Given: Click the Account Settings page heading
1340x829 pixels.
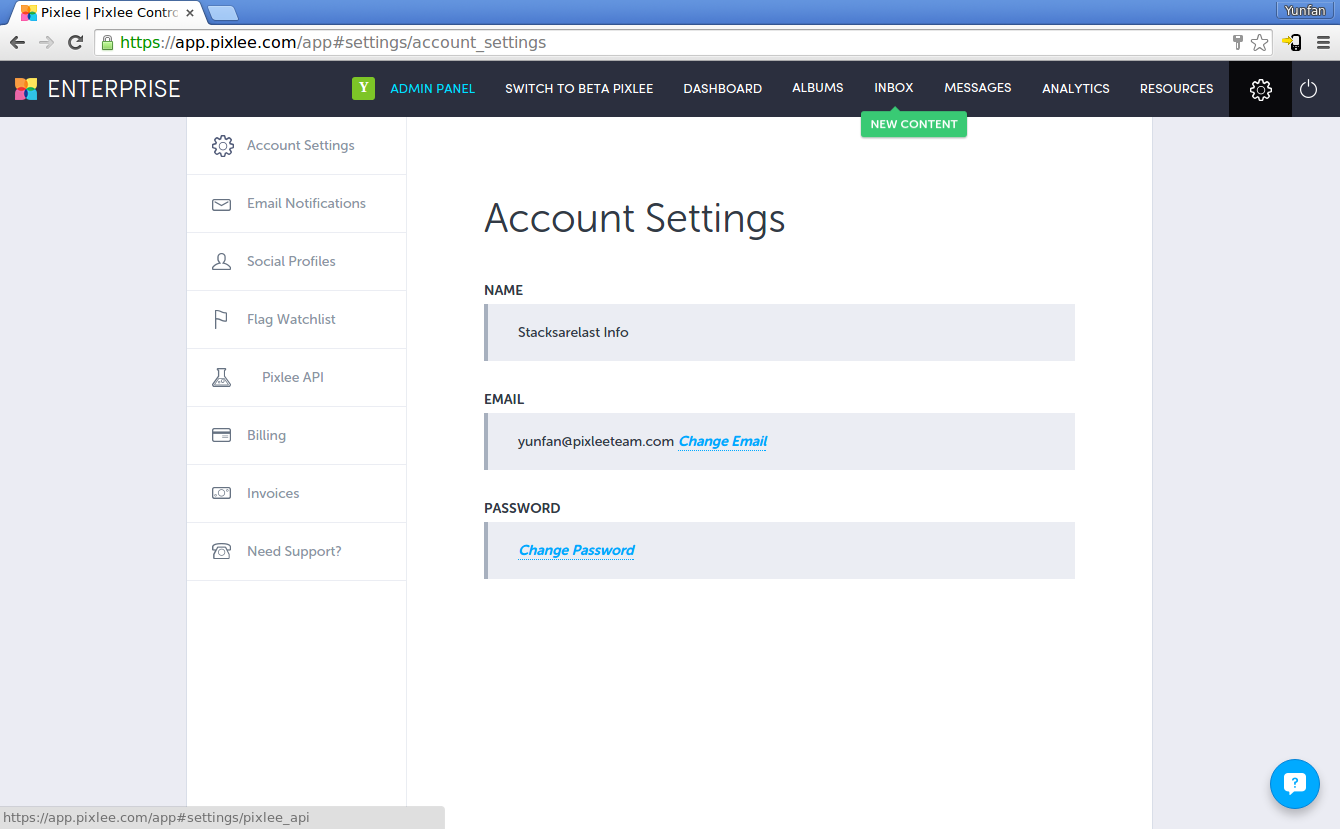Looking at the screenshot, I should pyautogui.click(x=635, y=219).
